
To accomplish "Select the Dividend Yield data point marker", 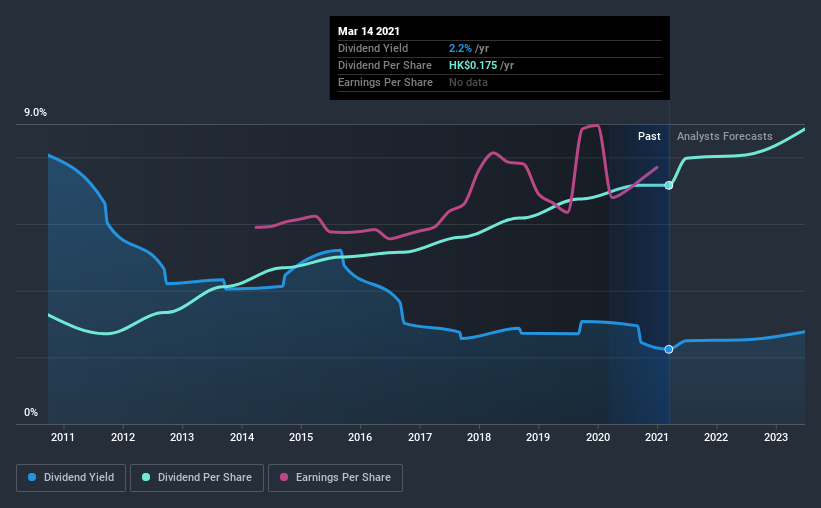I will tap(669, 349).
